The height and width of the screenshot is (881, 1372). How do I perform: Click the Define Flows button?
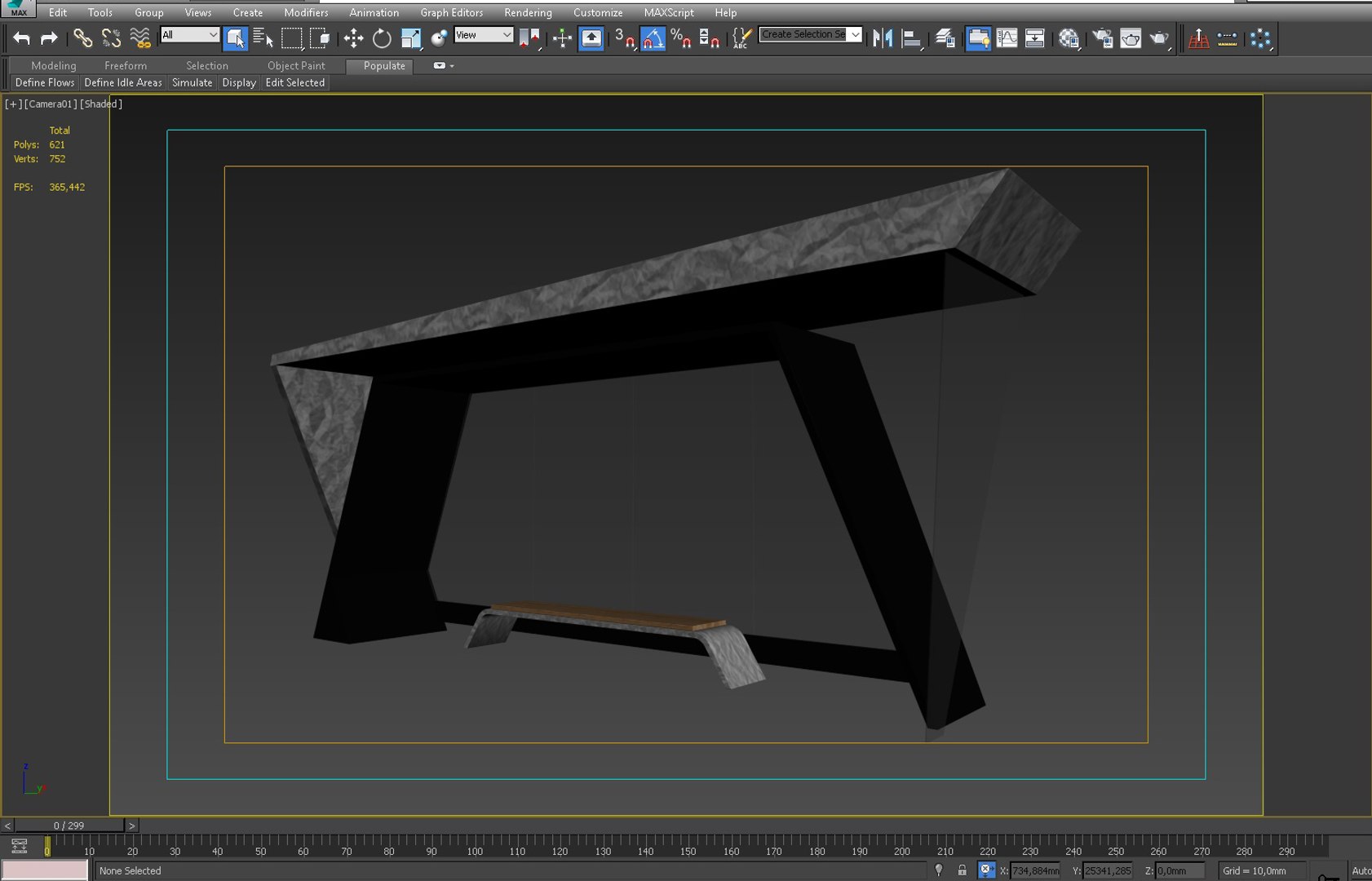45,82
